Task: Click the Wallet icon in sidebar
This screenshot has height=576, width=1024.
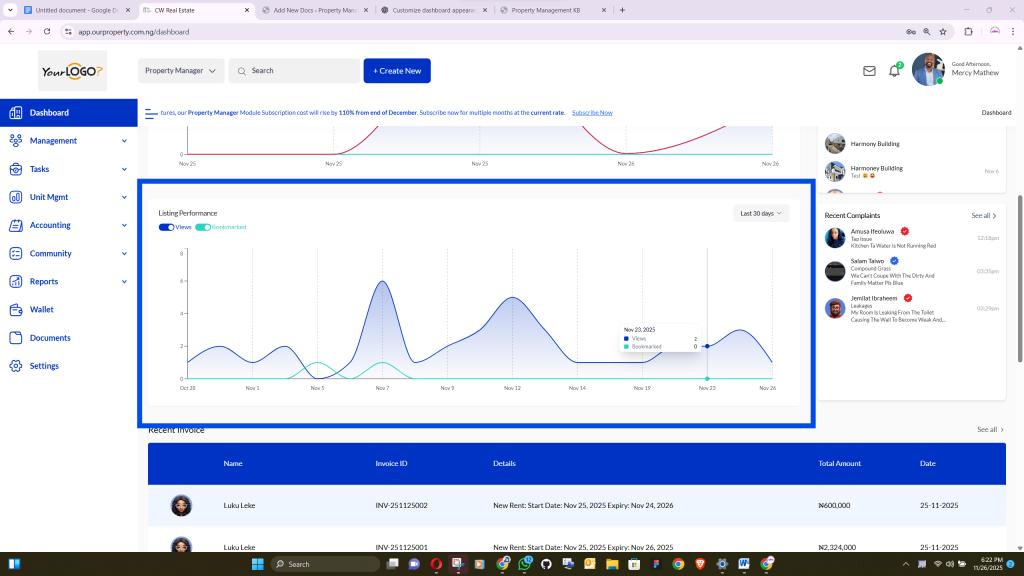Action: coord(15,310)
